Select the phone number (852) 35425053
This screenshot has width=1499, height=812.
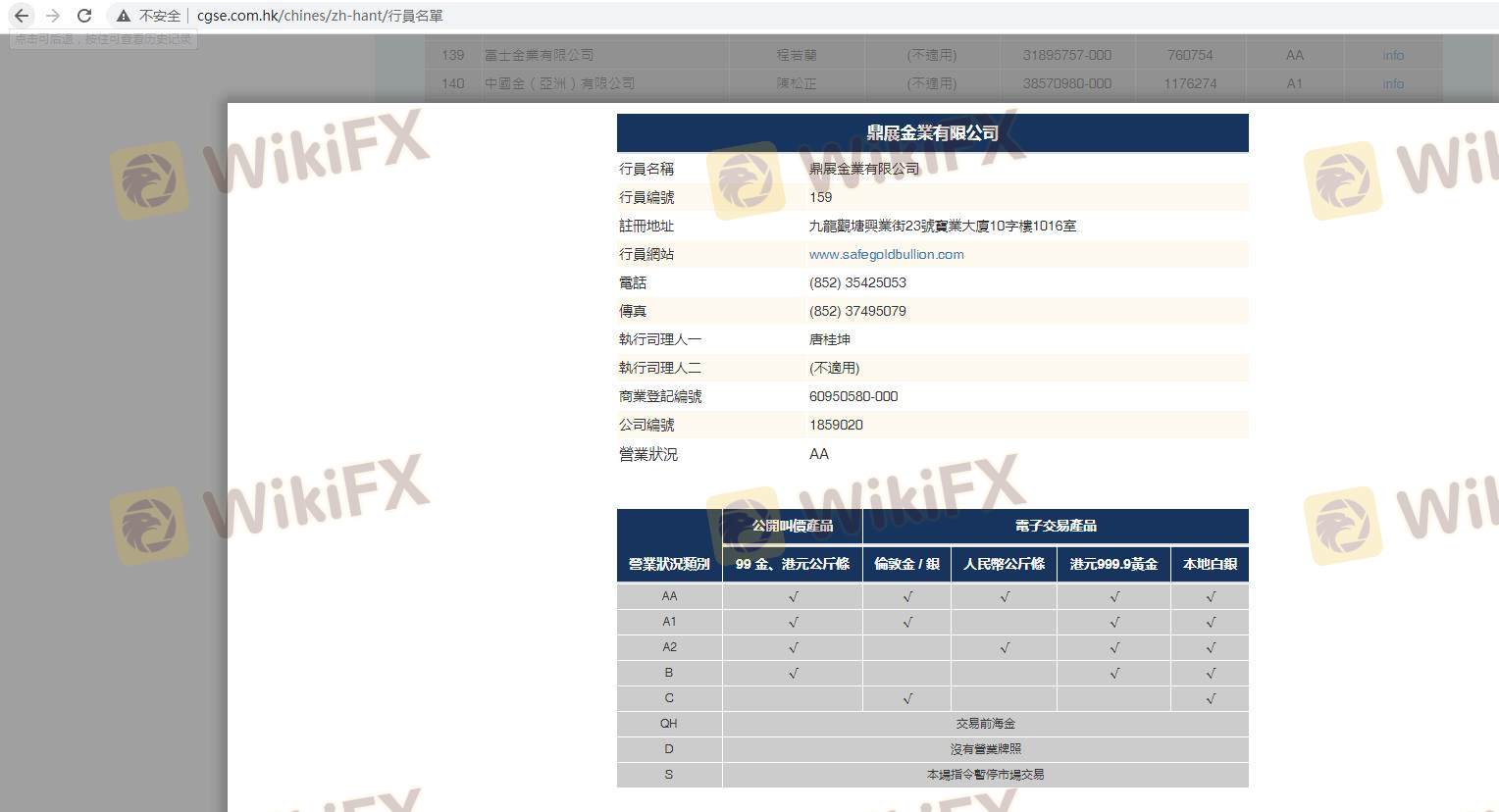(x=857, y=282)
